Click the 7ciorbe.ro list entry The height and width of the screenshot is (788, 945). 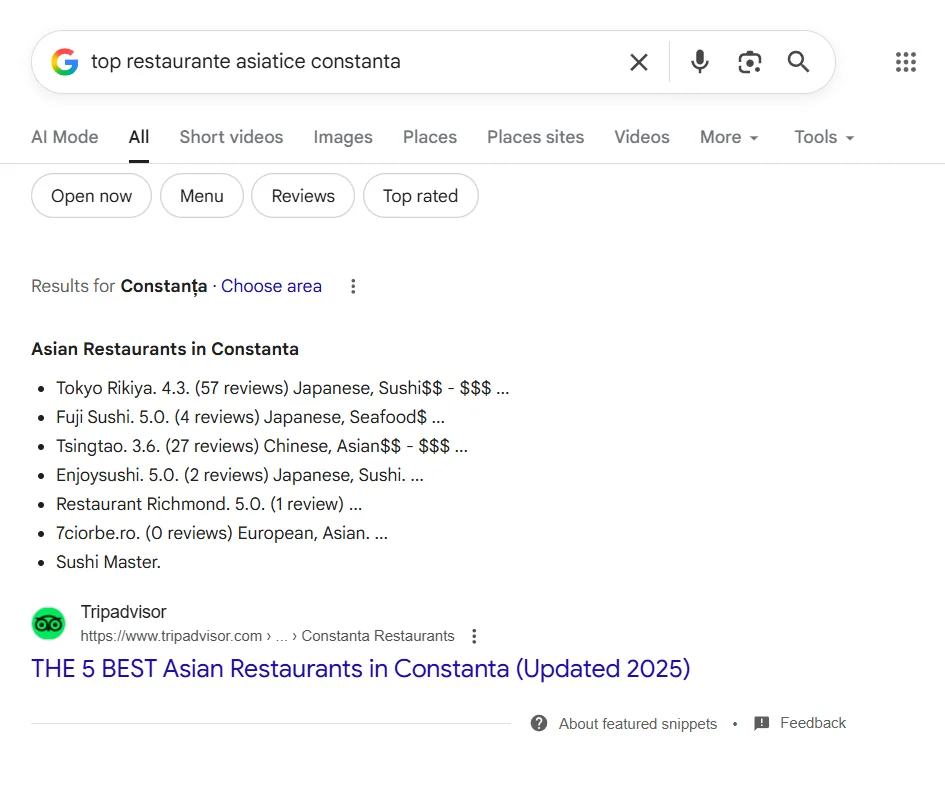222,533
